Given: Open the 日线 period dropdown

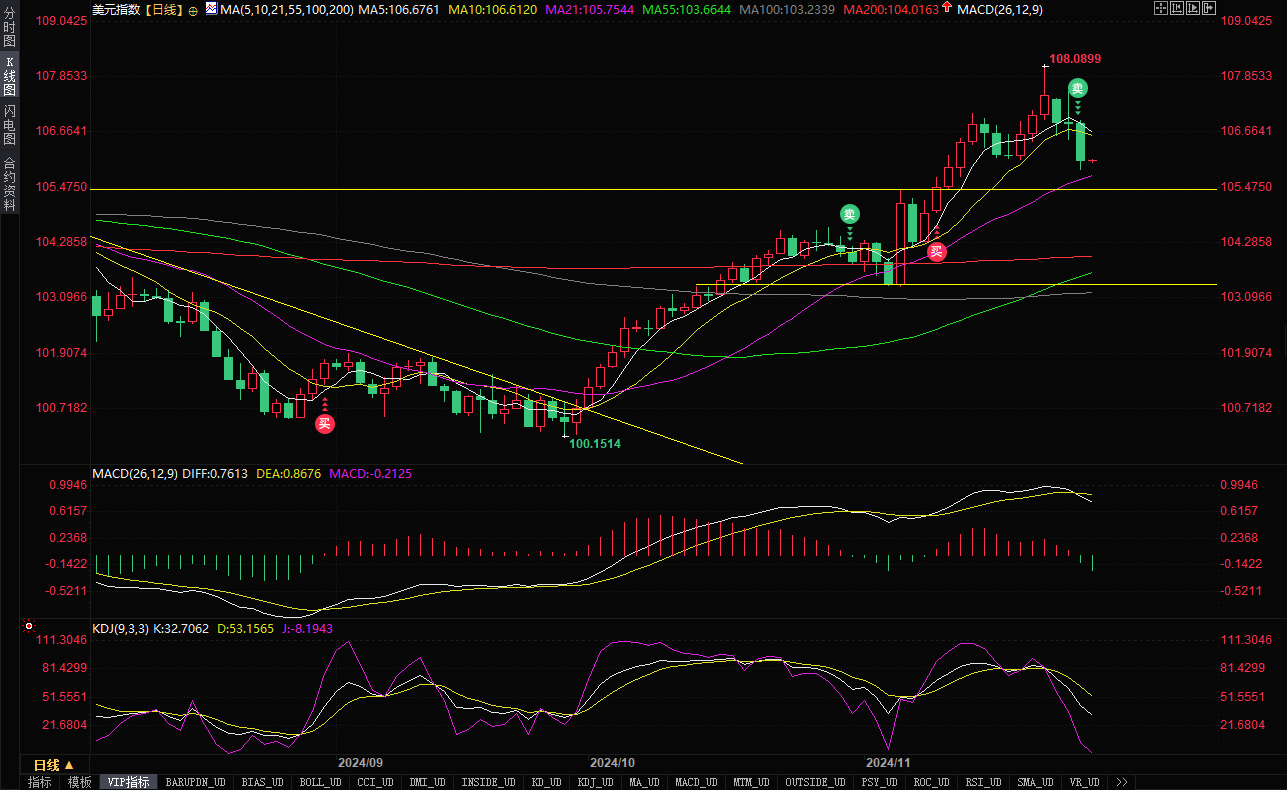Looking at the screenshot, I should tap(54, 765).
